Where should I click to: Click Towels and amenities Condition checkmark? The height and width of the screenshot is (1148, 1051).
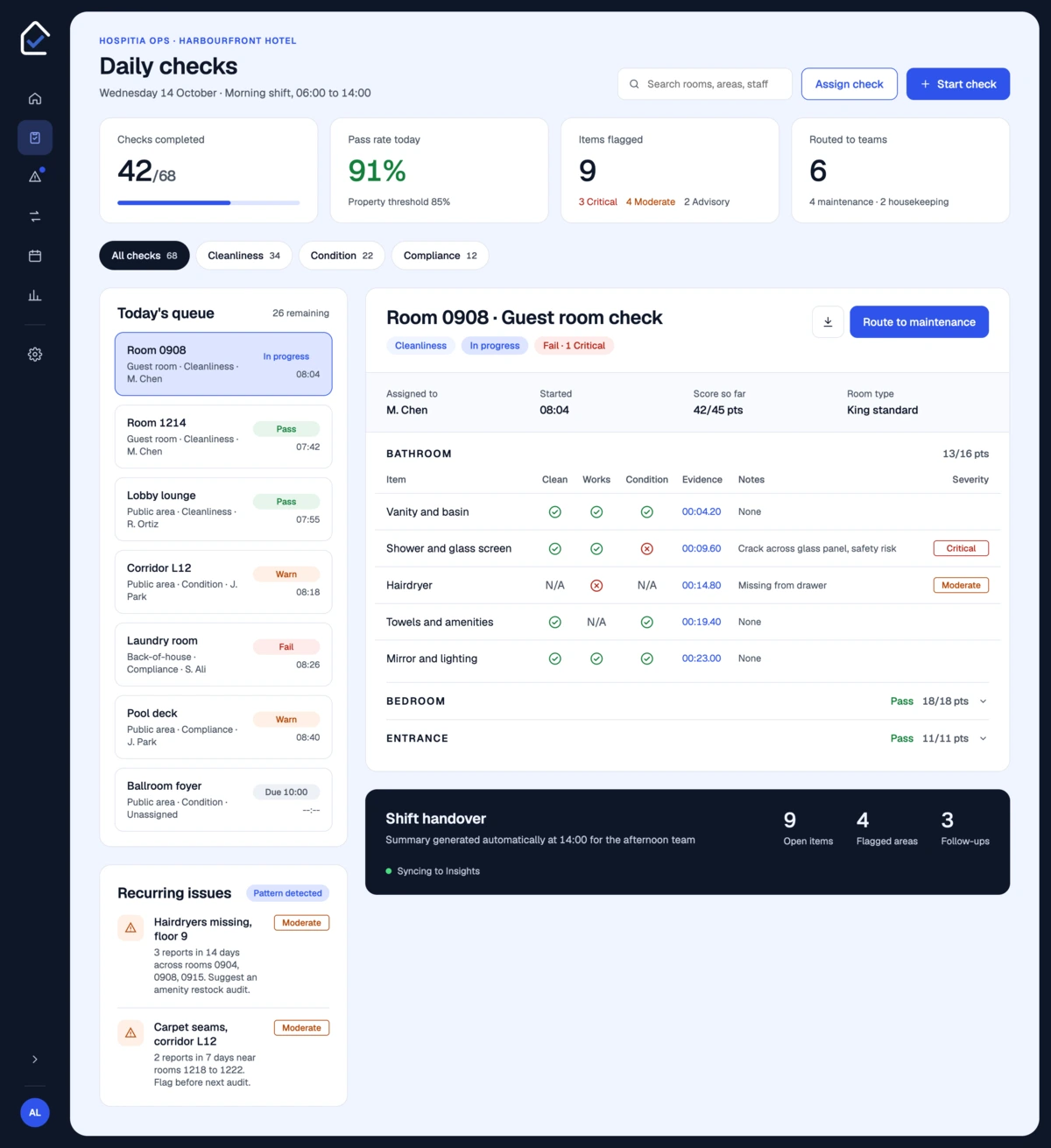[x=646, y=623]
